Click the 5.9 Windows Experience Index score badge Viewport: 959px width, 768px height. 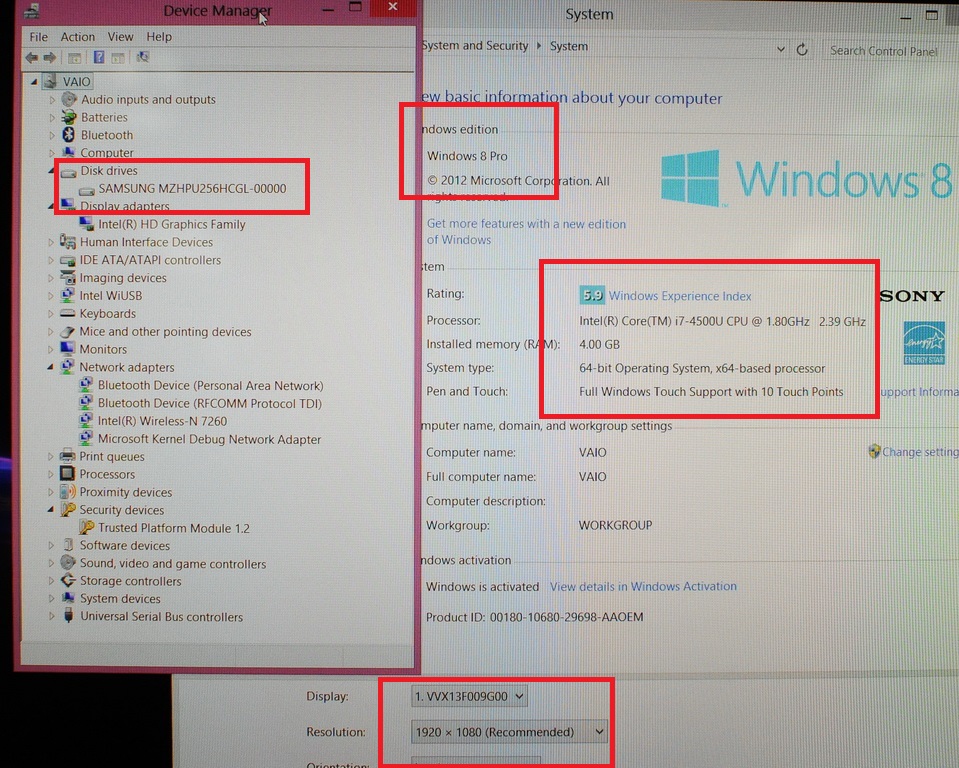(x=592, y=295)
